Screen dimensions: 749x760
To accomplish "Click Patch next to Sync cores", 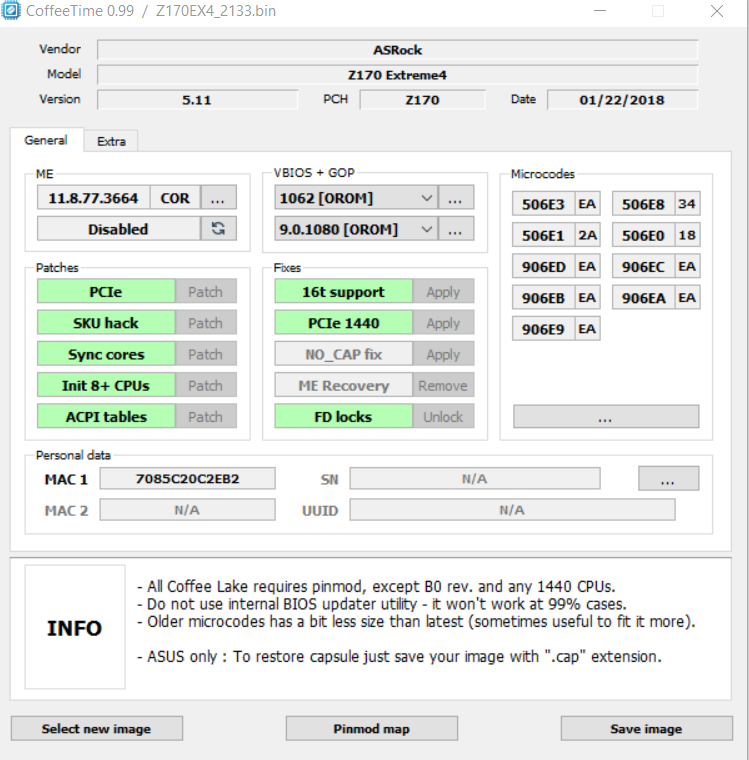I will (206, 354).
